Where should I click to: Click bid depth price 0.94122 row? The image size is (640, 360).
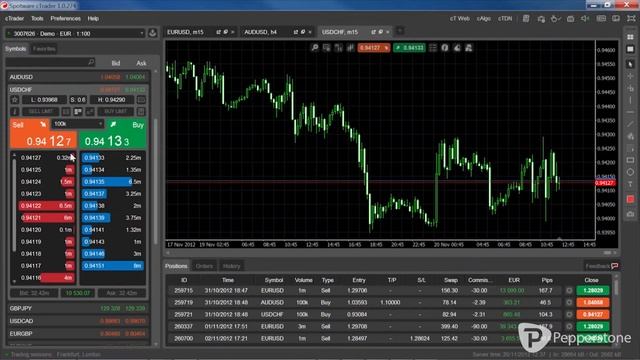coord(46,206)
